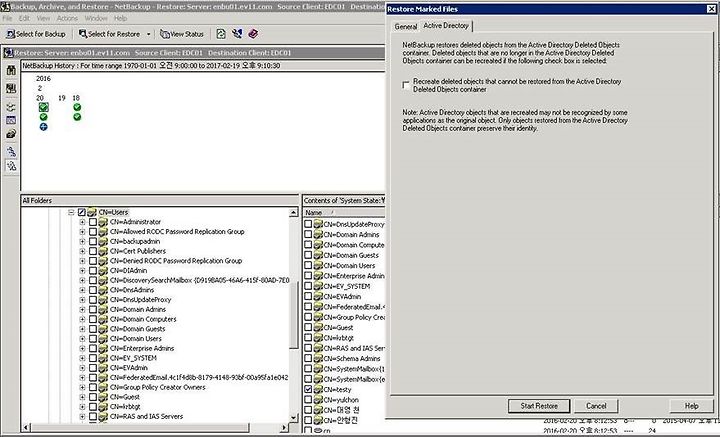Expand the CN=Domain Computers tree node
The width and height of the screenshot is (720, 437).
[x=82, y=319]
